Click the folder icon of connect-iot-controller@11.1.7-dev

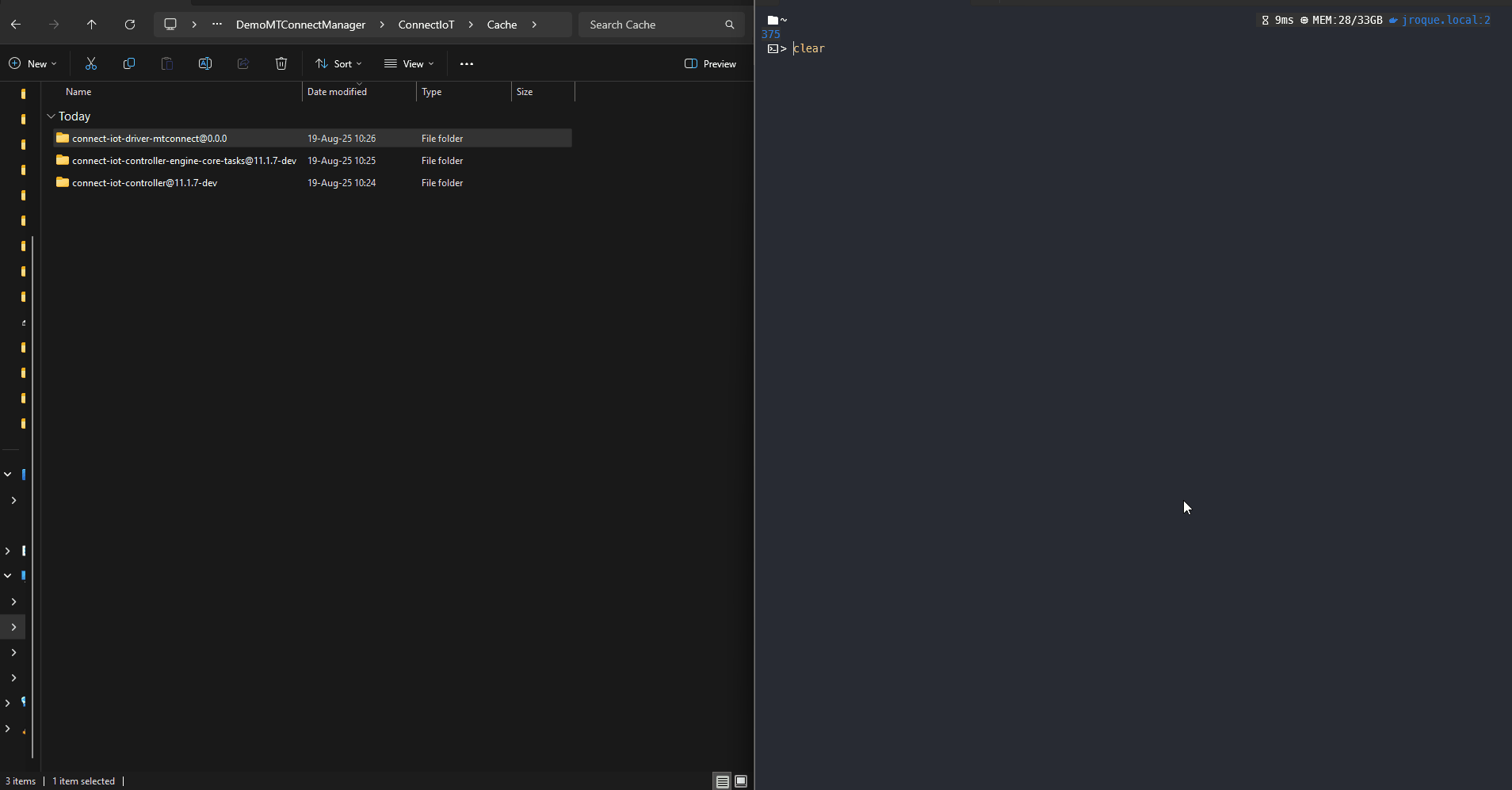63,182
